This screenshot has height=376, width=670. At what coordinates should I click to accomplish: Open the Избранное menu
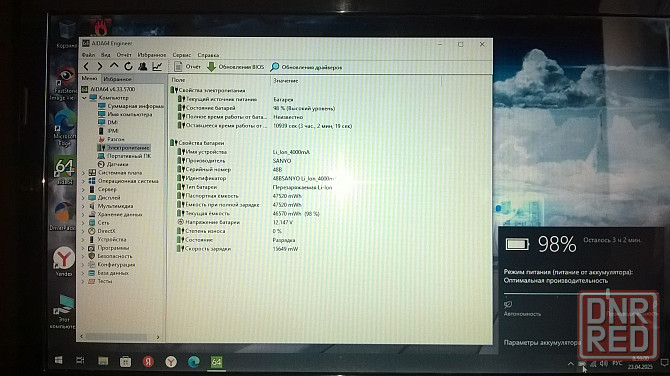tap(152, 55)
